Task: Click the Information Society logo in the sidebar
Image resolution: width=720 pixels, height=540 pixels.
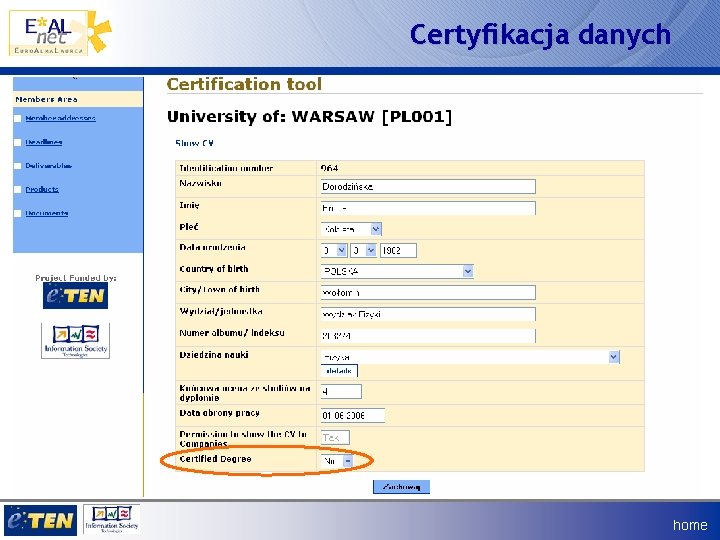Action: (75, 341)
